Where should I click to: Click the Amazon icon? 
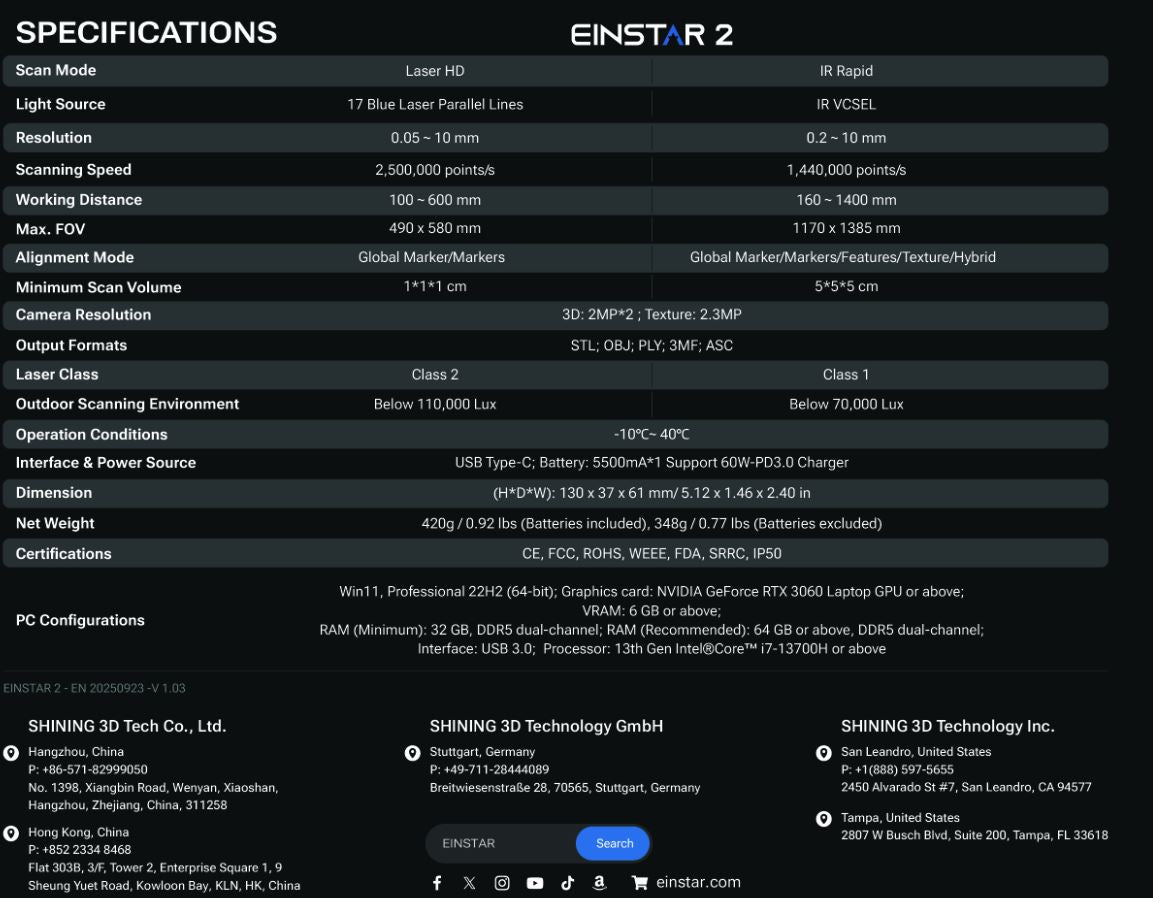tap(599, 883)
